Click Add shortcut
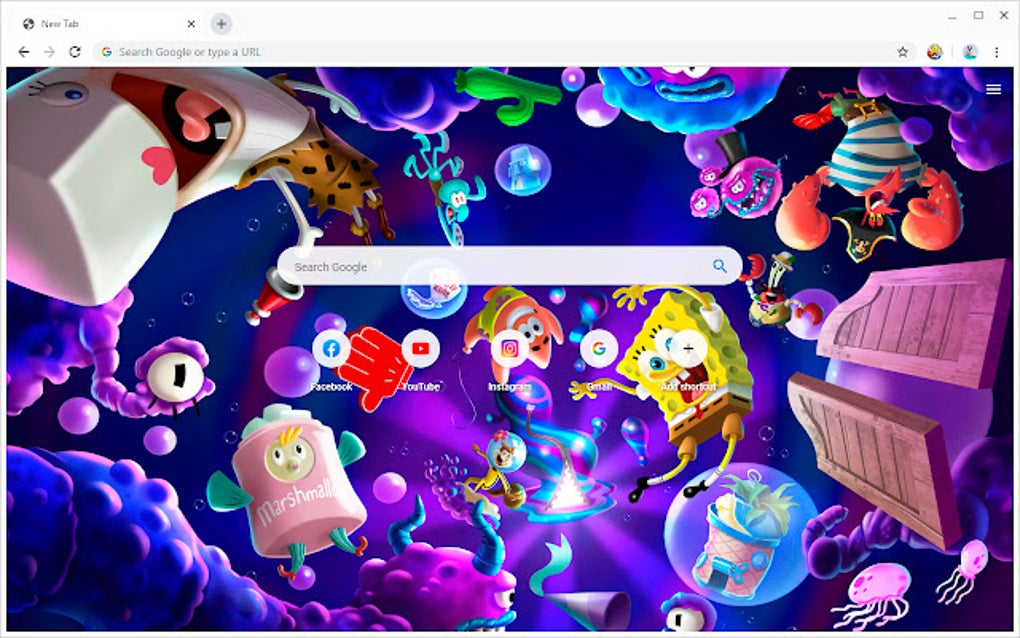The image size is (1020, 638). tap(686, 349)
